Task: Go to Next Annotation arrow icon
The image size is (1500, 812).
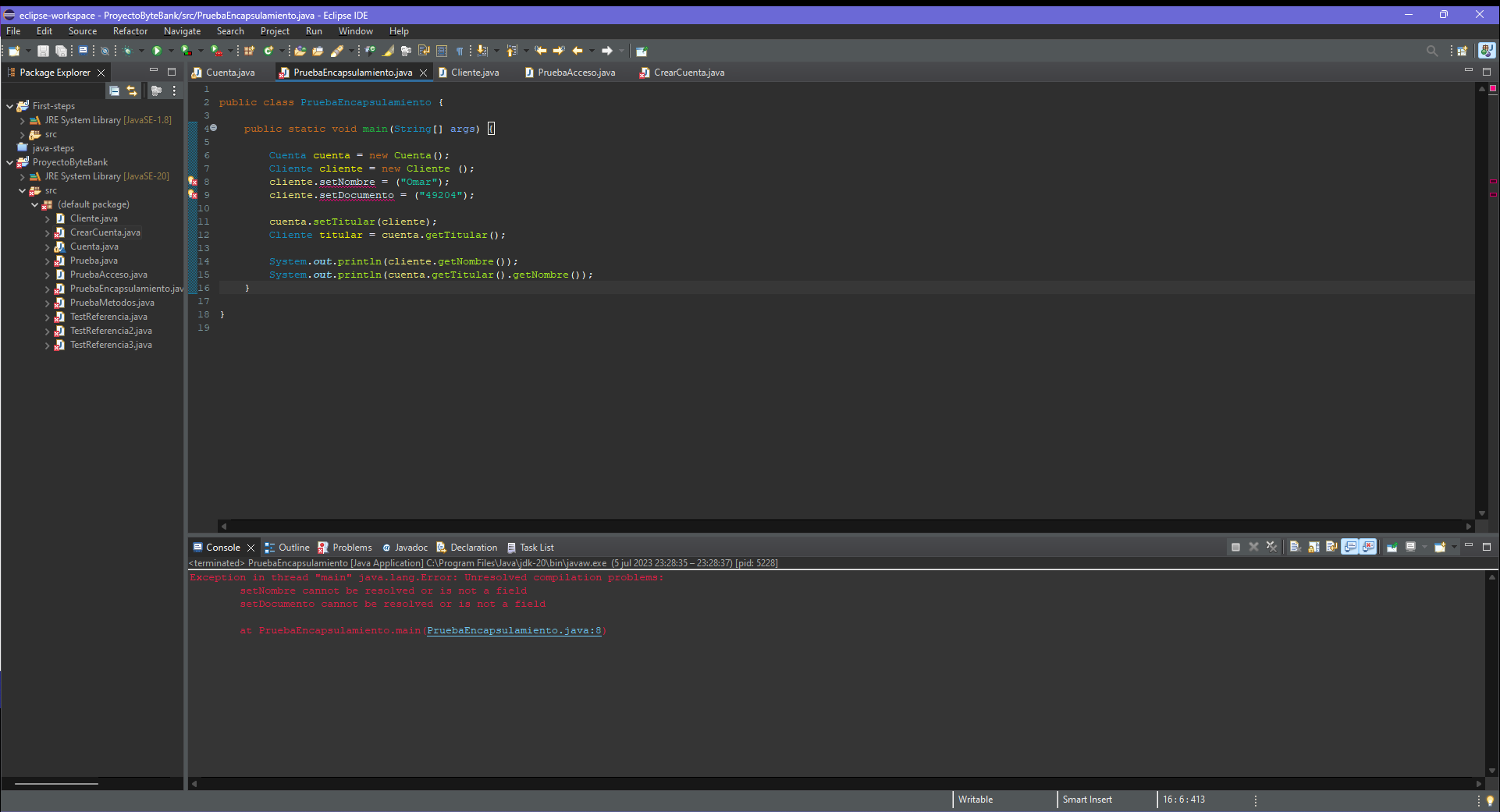Action: [482, 51]
